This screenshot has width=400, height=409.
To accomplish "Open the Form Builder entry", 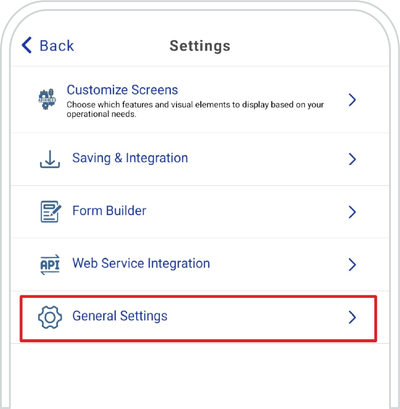I will 200,212.
